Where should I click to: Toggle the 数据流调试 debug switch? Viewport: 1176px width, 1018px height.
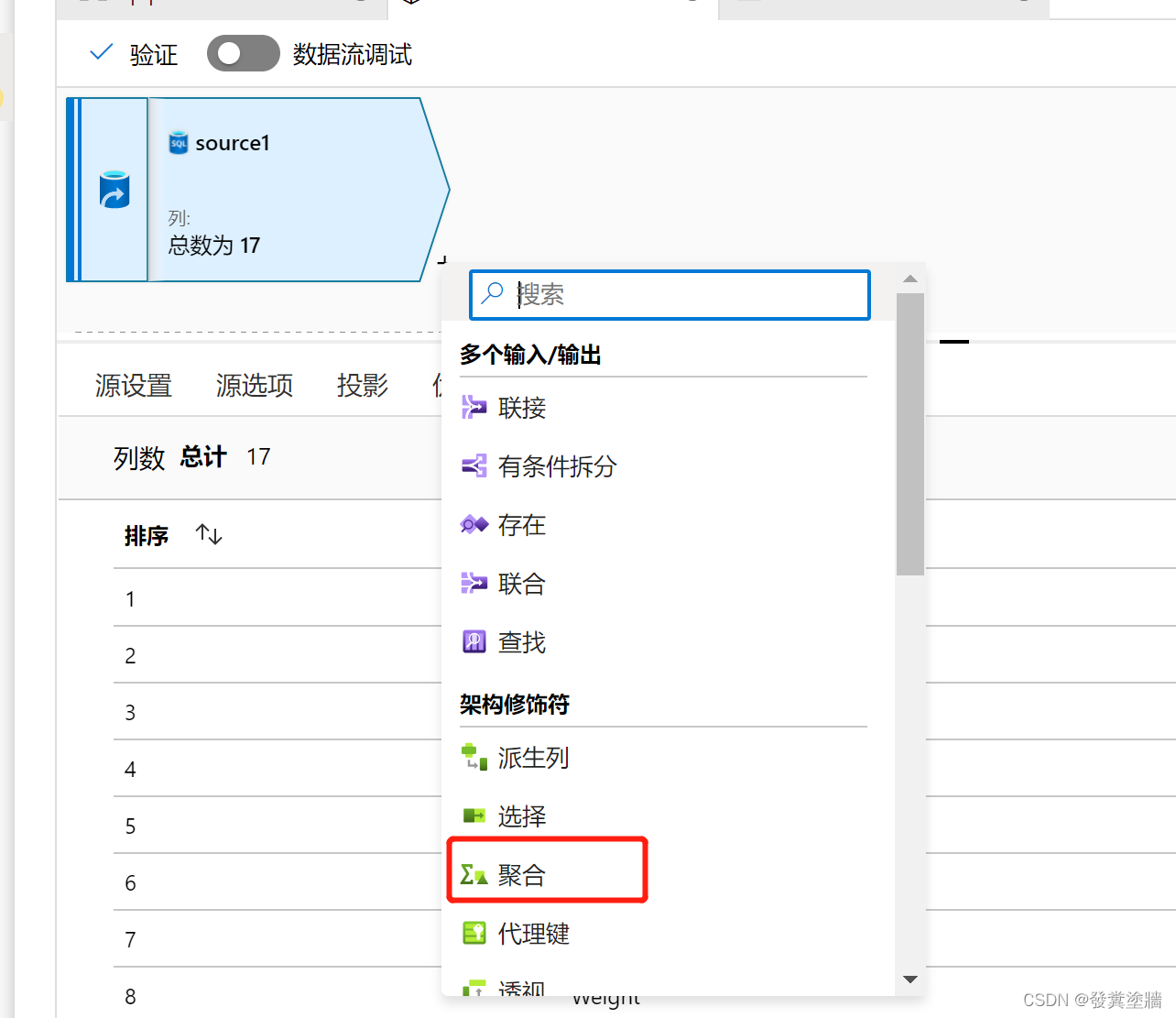point(243,53)
